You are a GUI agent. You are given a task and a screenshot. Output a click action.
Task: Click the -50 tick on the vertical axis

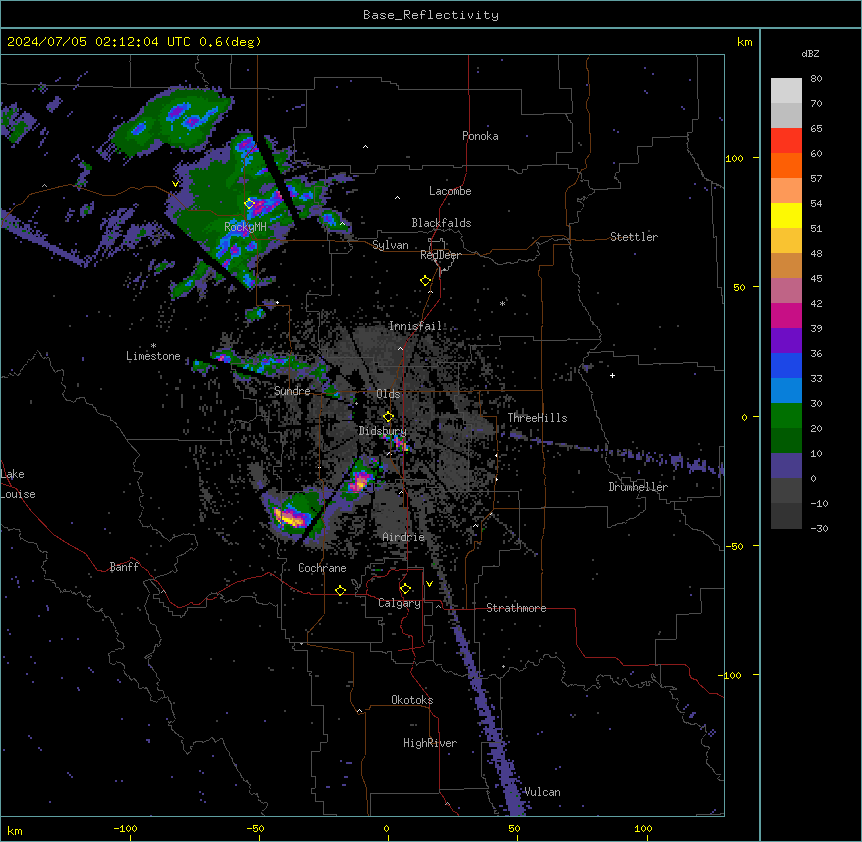(x=734, y=546)
